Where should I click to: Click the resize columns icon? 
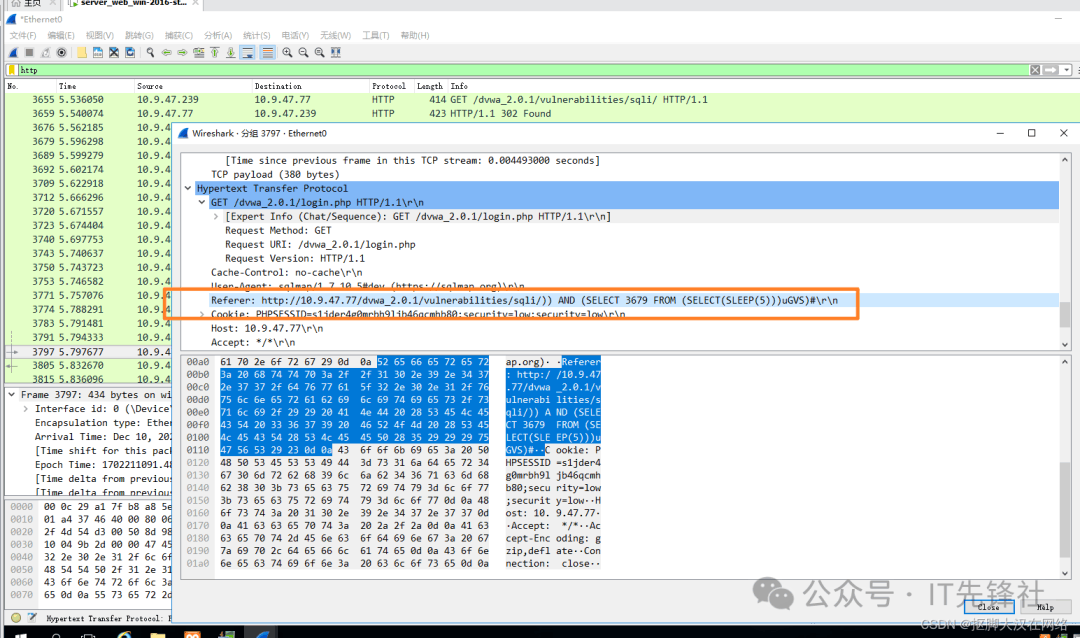[x=337, y=52]
